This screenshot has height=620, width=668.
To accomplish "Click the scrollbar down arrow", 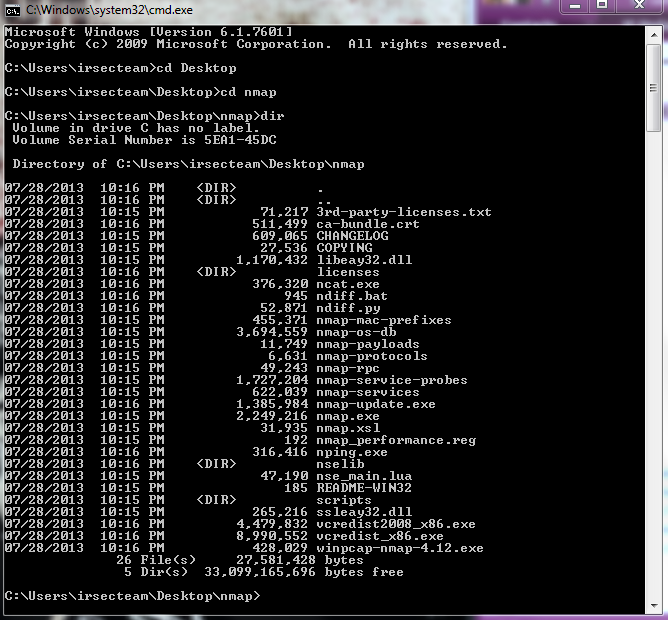I will [x=654, y=603].
